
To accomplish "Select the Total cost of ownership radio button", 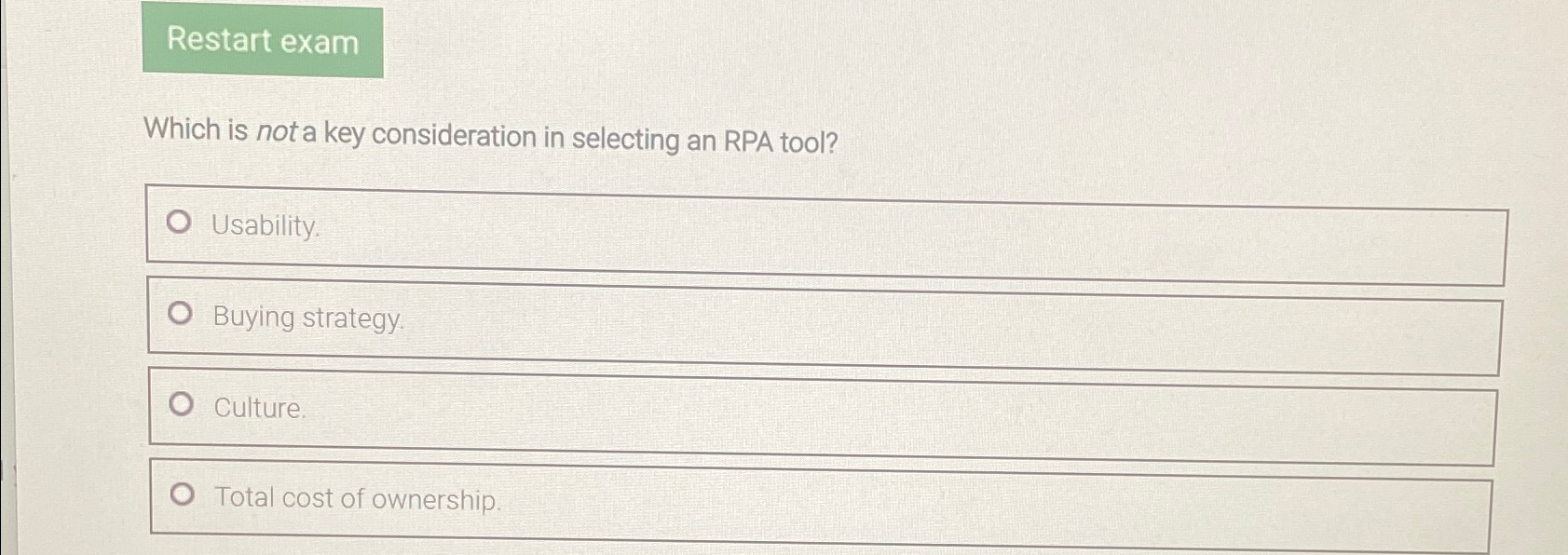I will [181, 494].
